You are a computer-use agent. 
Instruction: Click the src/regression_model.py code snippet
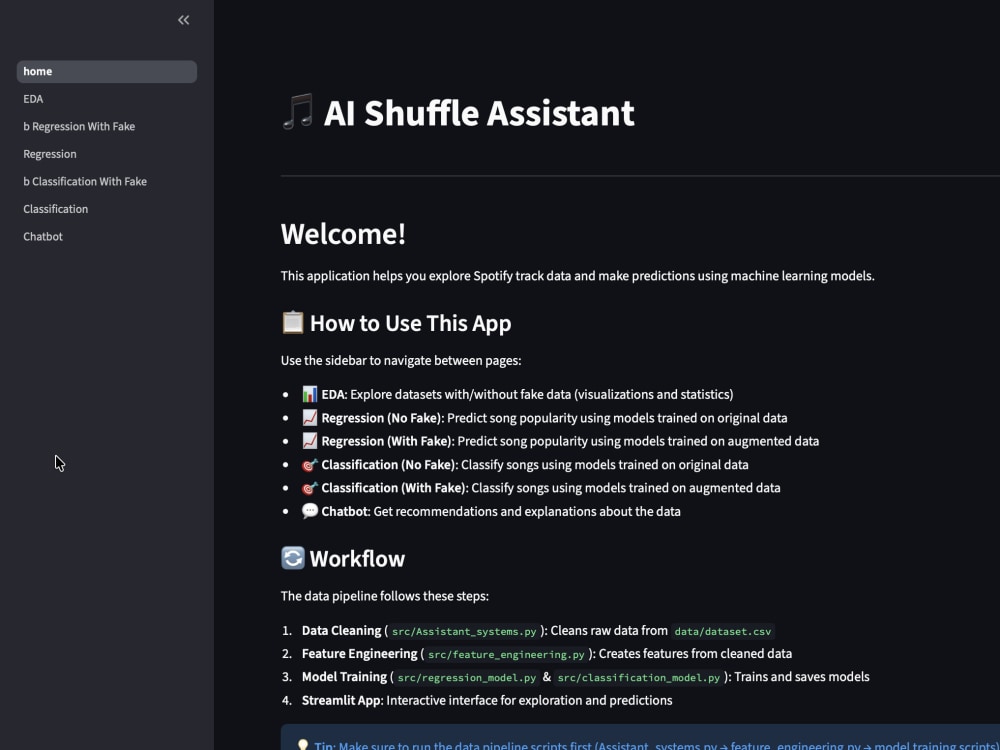click(466, 677)
